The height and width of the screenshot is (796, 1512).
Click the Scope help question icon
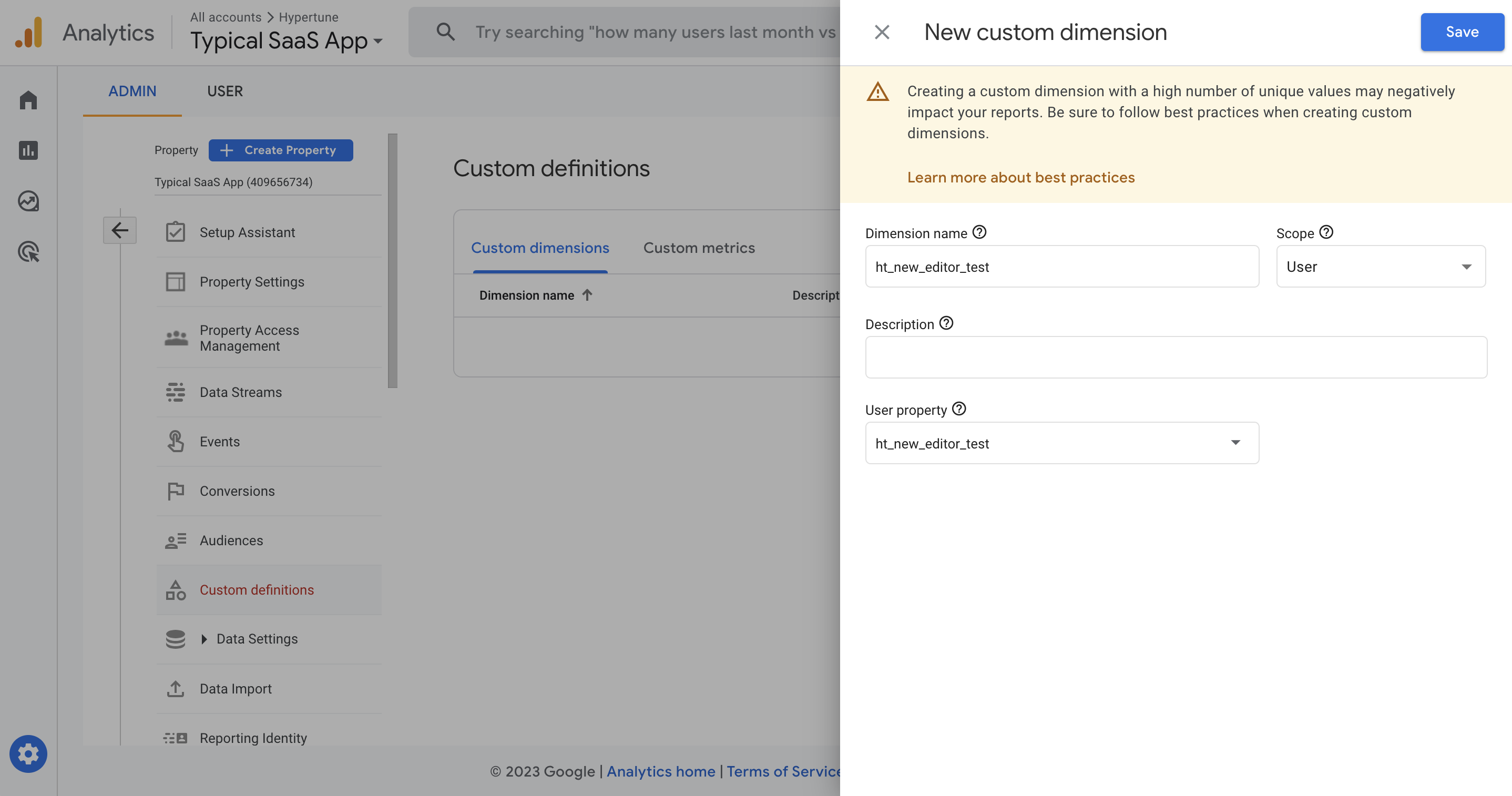point(1326,232)
